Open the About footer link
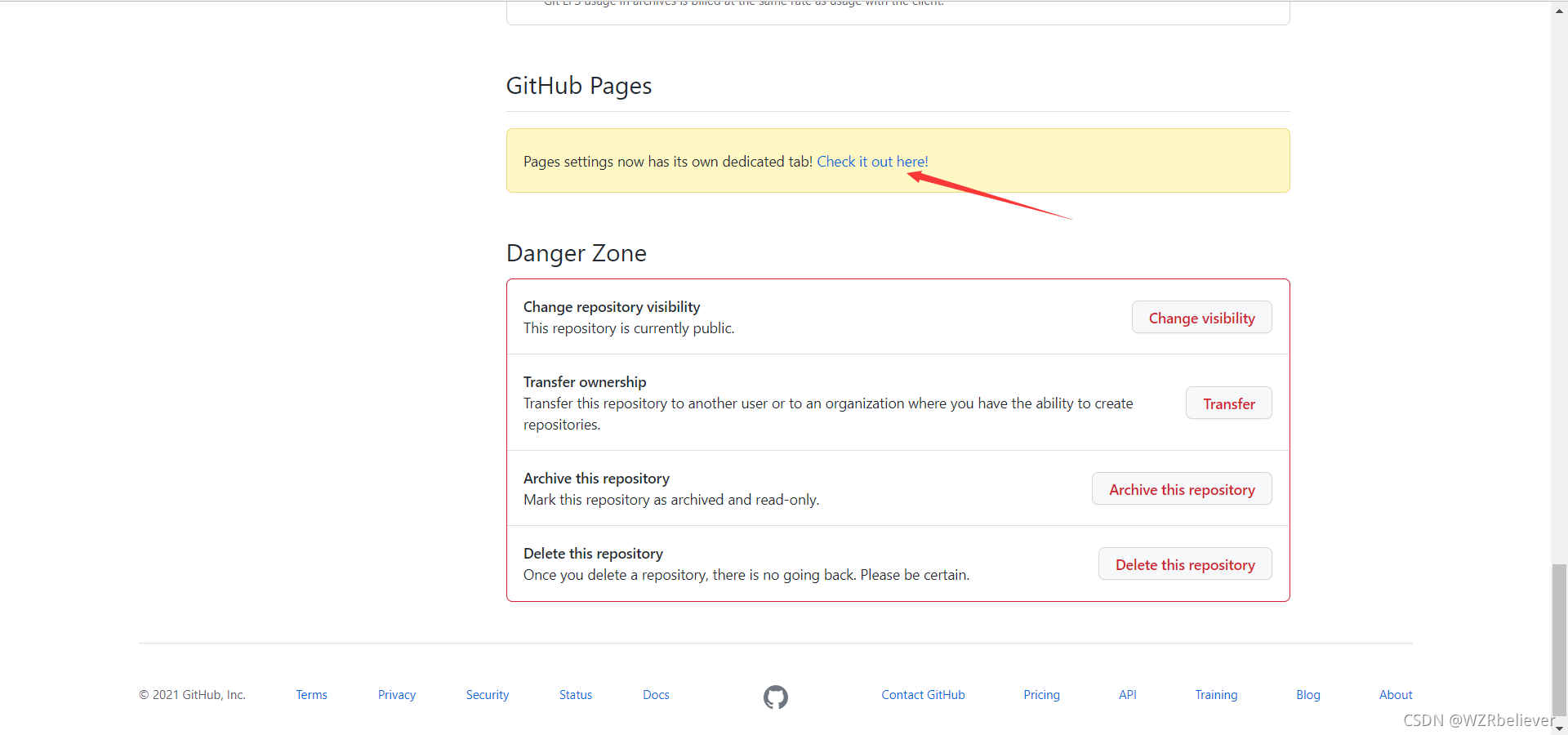 click(1396, 695)
